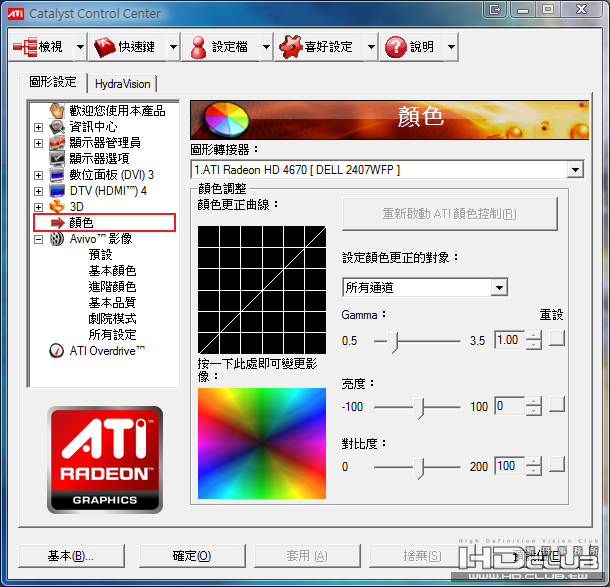The height and width of the screenshot is (587, 610).
Task: Select 劇院模式 under Avivo 影像
Action: coord(112,319)
